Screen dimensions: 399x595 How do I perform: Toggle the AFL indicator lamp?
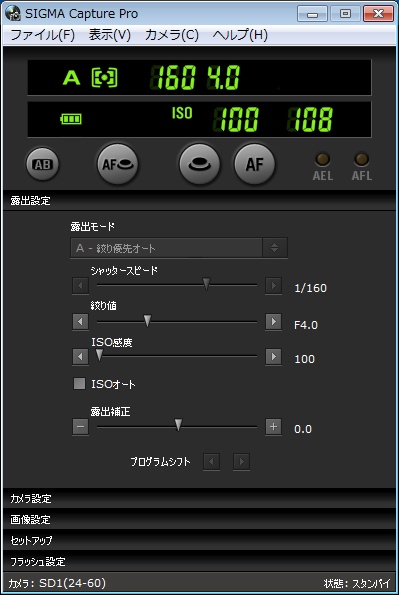coord(361,159)
